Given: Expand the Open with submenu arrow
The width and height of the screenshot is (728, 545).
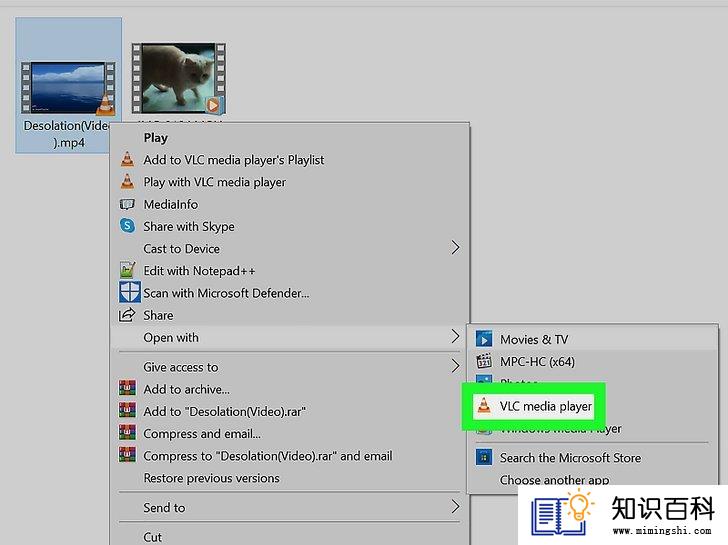Looking at the screenshot, I should point(455,336).
